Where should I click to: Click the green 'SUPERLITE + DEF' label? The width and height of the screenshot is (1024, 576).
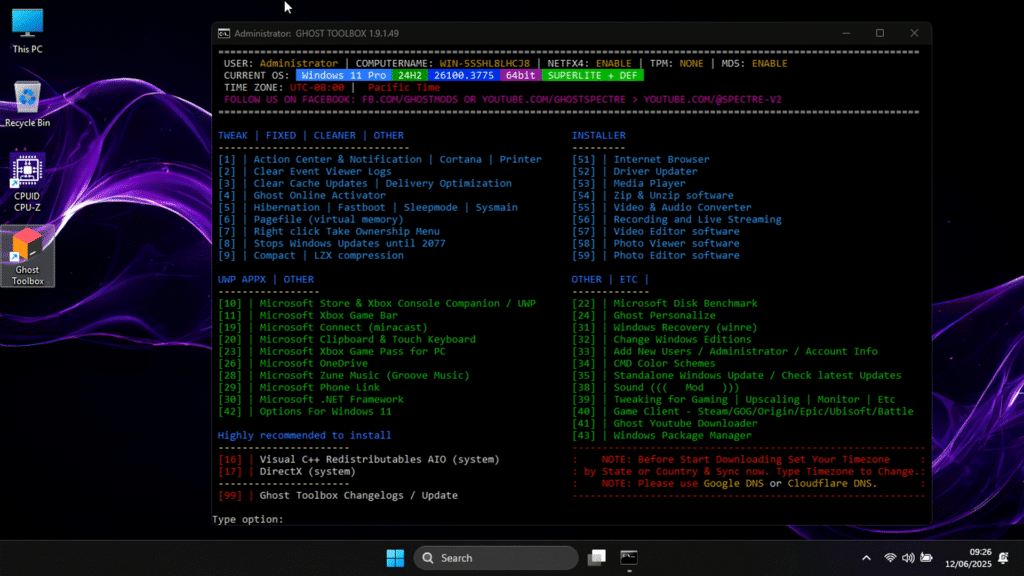(x=592, y=75)
